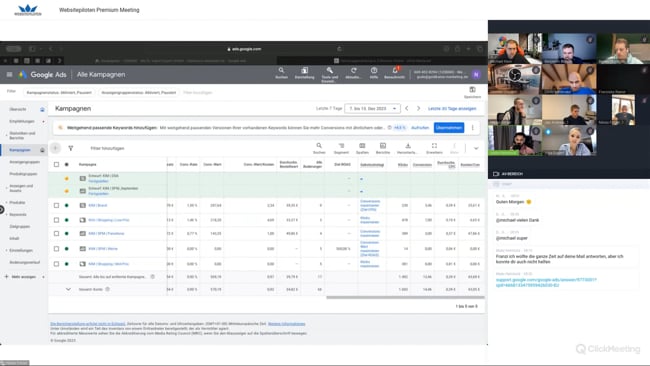This screenshot has height=366, width=650.
Task: Click the browser address bar
Action: coord(245,49)
